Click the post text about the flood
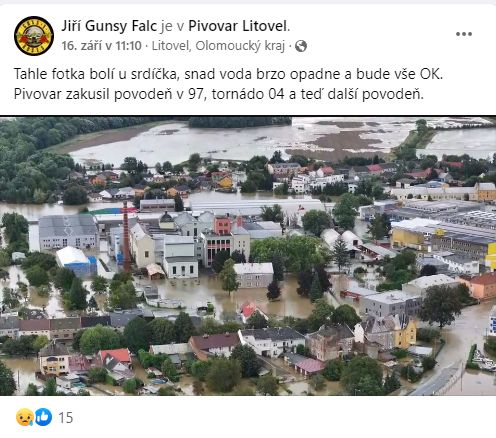496x438 pixels. point(228,84)
